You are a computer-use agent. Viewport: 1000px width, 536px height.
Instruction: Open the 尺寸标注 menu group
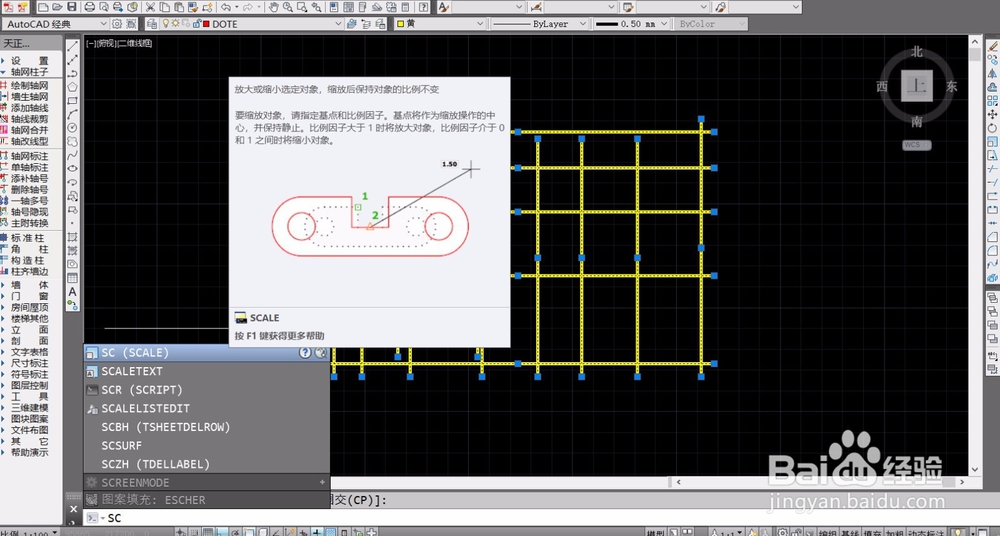[30, 363]
